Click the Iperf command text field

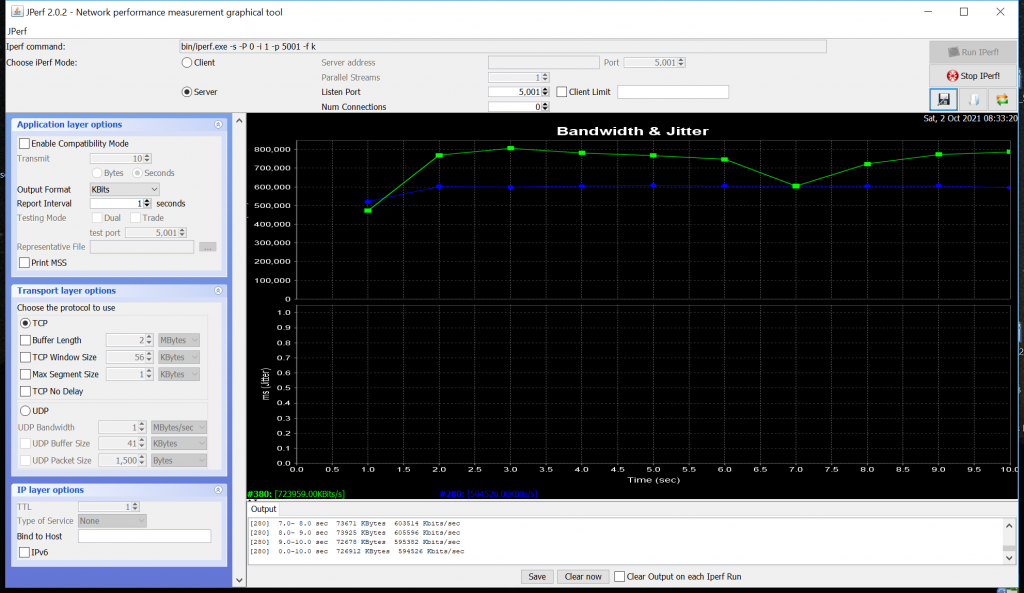(503, 46)
